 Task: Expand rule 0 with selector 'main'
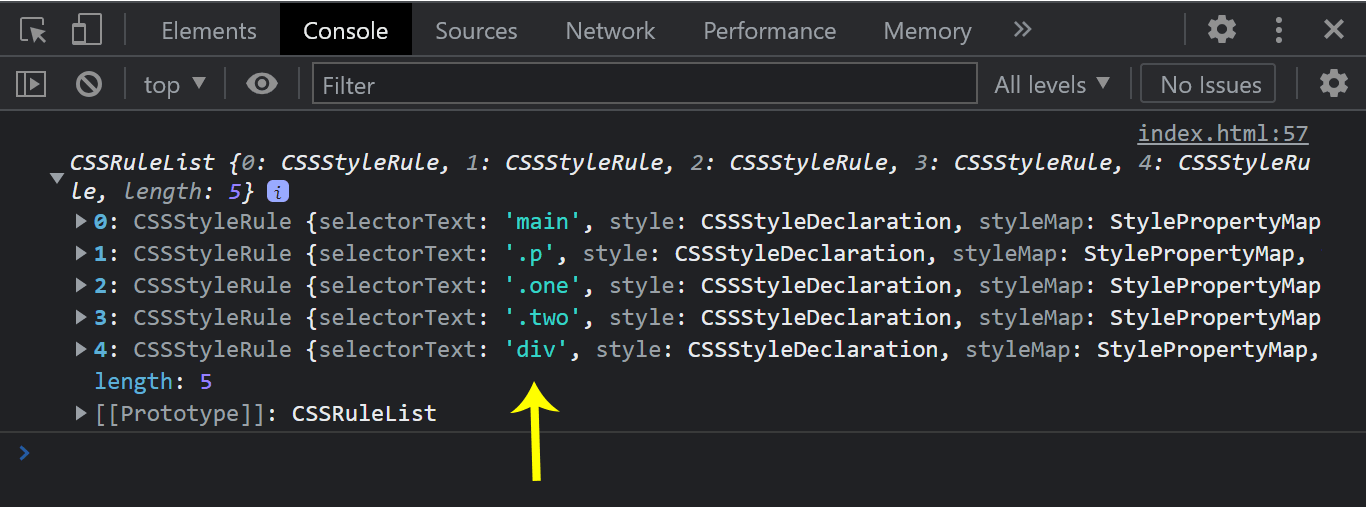(81, 221)
